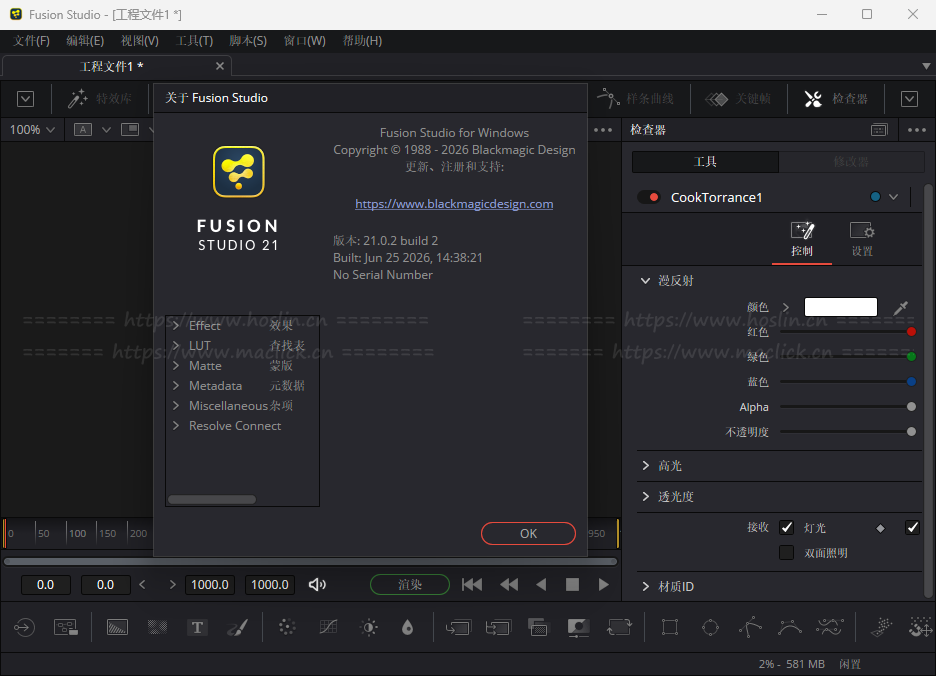Expand the Metadata category
936x676 pixels.
coord(176,385)
